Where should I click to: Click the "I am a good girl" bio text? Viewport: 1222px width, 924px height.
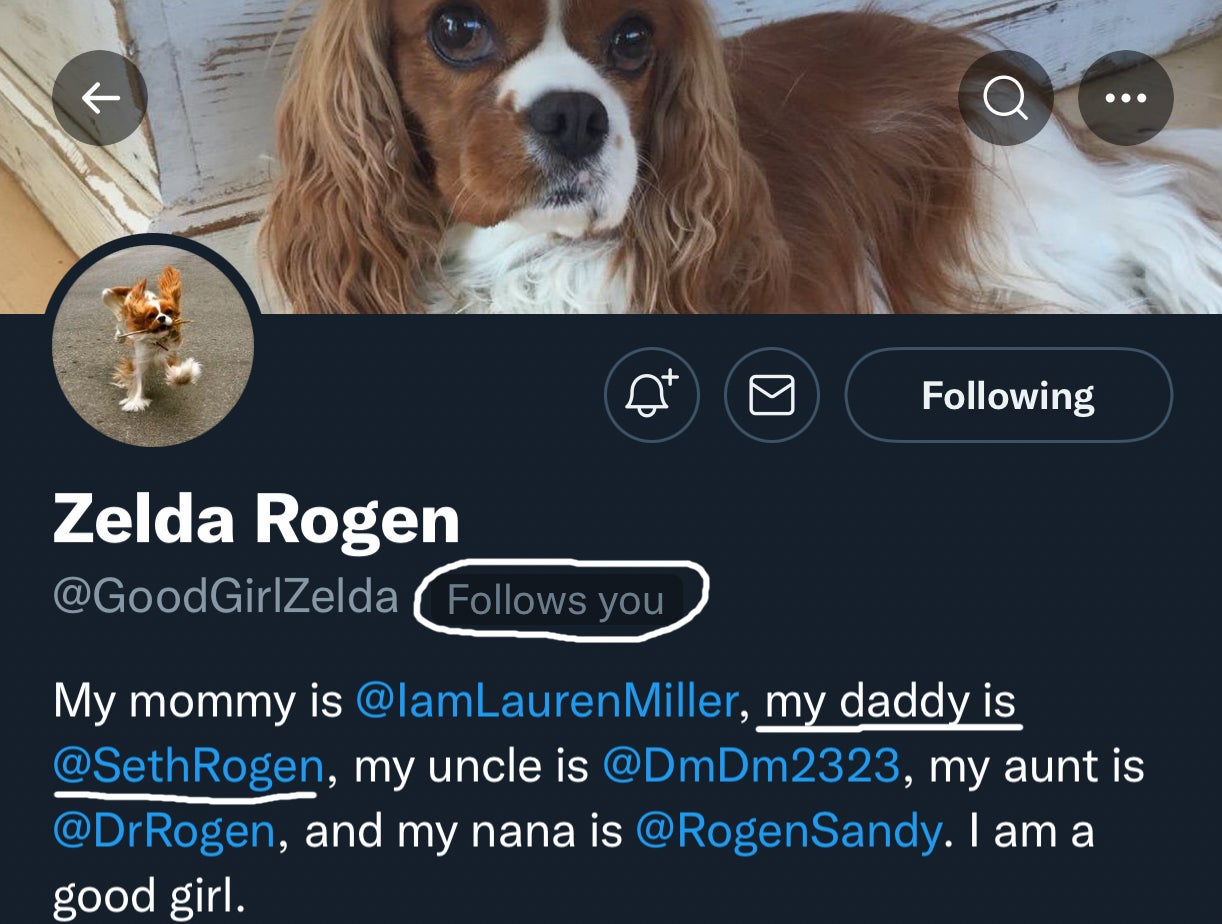pos(150,896)
